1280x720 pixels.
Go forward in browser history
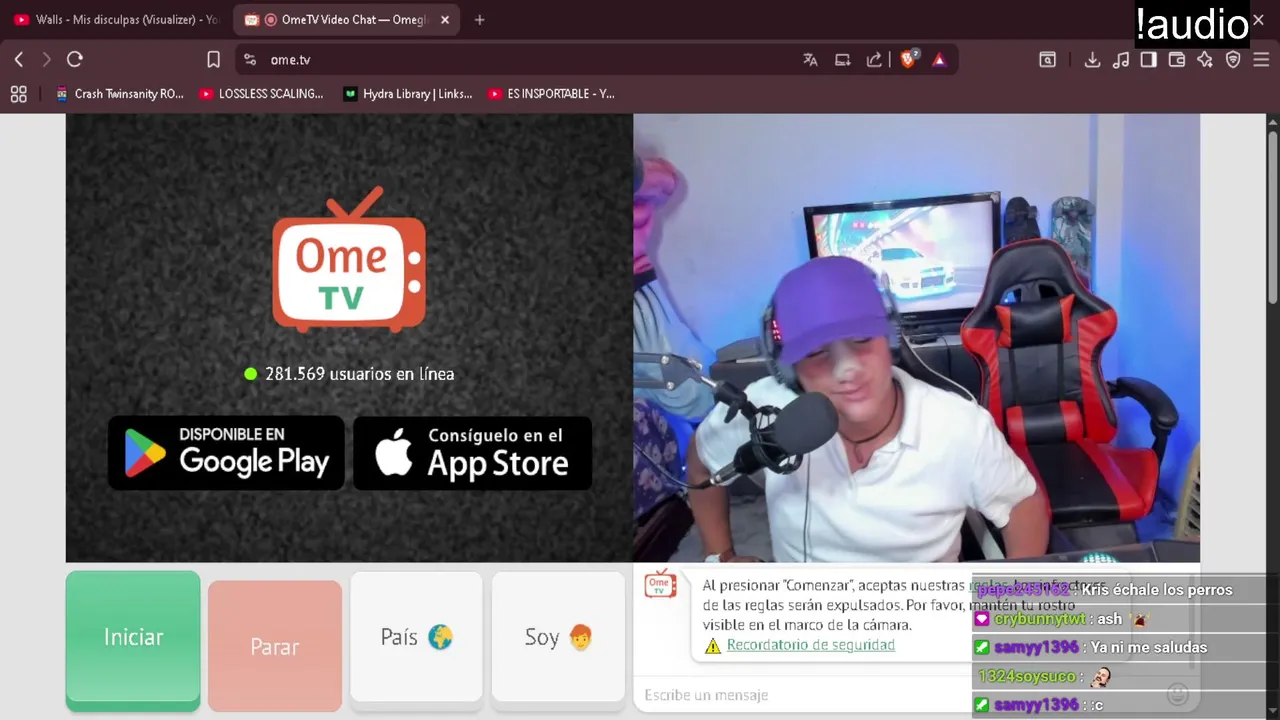46,60
